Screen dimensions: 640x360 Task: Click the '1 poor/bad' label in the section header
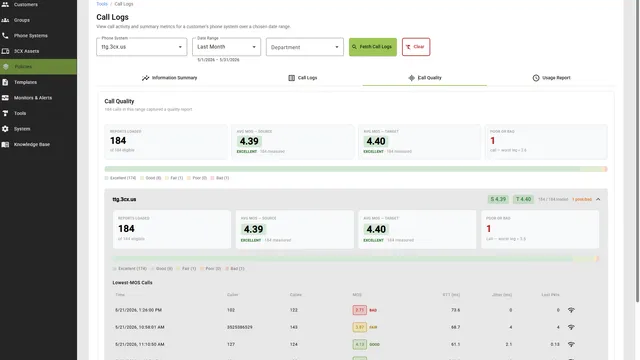[582, 200]
